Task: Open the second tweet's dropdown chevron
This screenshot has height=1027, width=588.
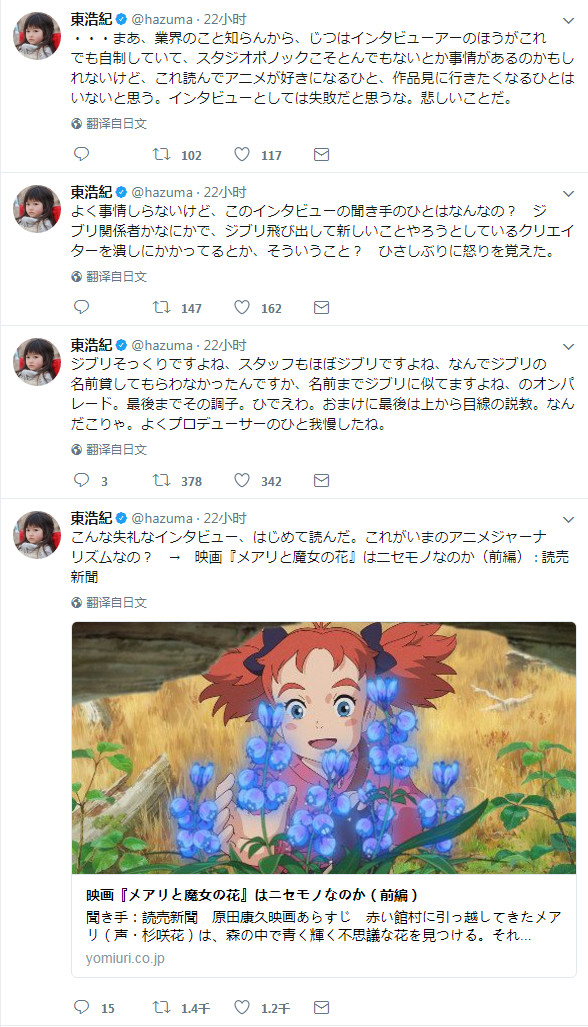Action: [x=568, y=194]
